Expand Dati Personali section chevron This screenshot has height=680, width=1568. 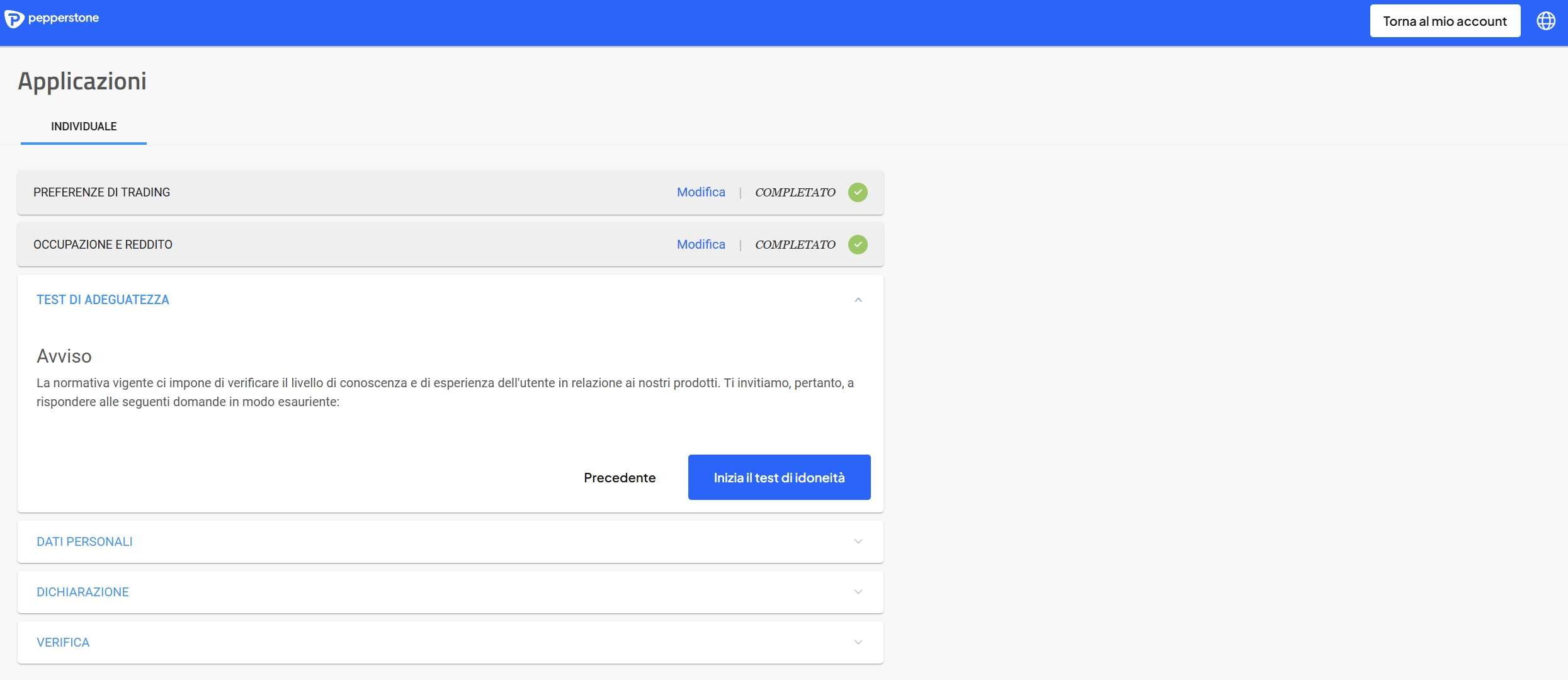858,541
